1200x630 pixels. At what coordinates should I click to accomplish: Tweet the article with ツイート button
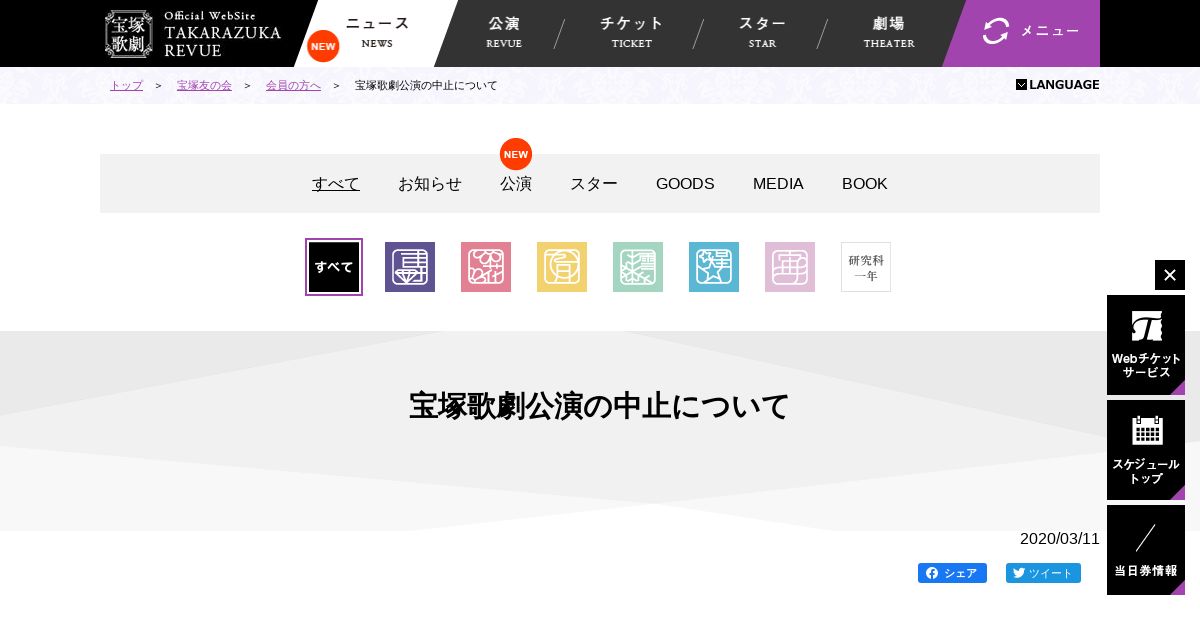point(1043,573)
